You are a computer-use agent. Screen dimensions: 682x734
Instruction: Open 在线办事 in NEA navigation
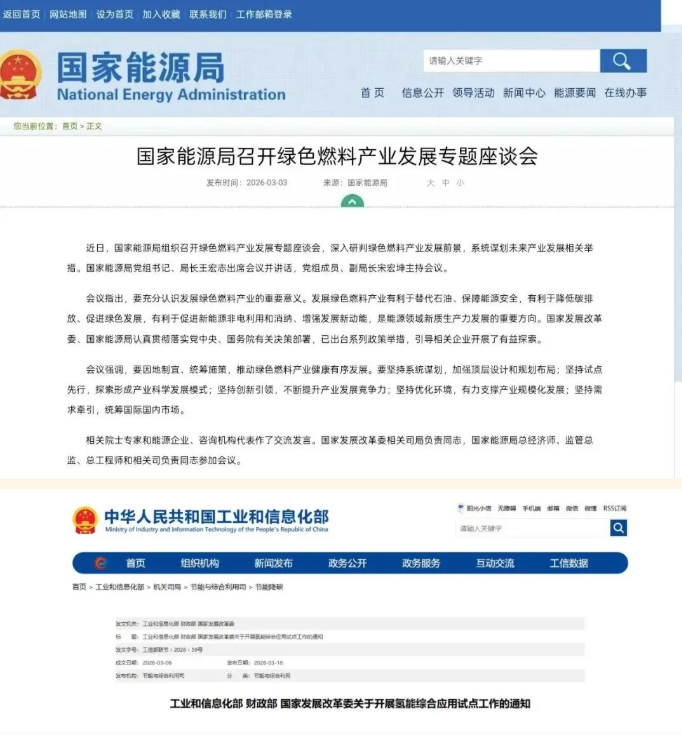click(x=625, y=93)
